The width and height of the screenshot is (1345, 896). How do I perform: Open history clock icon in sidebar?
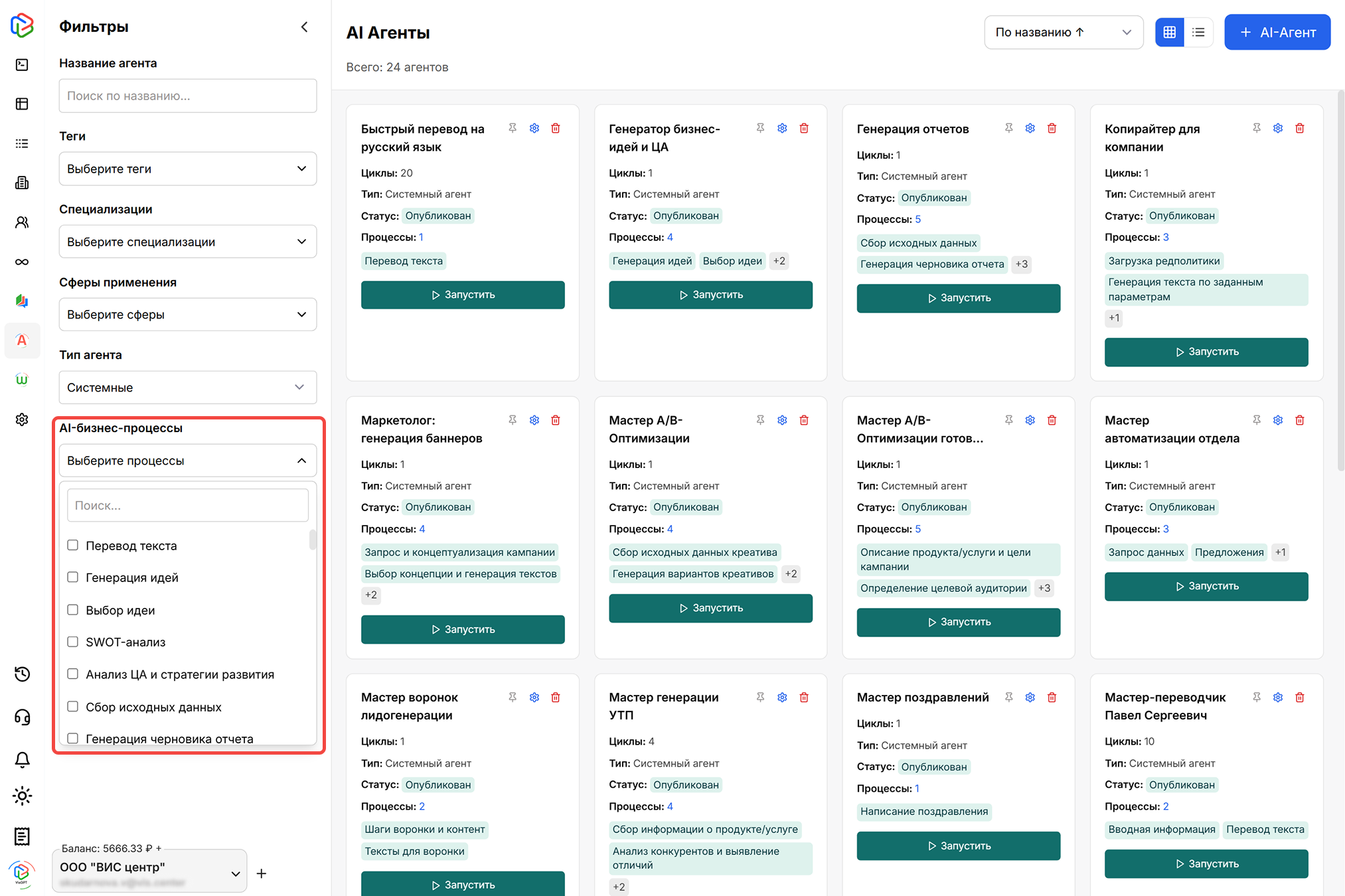pyautogui.click(x=22, y=674)
